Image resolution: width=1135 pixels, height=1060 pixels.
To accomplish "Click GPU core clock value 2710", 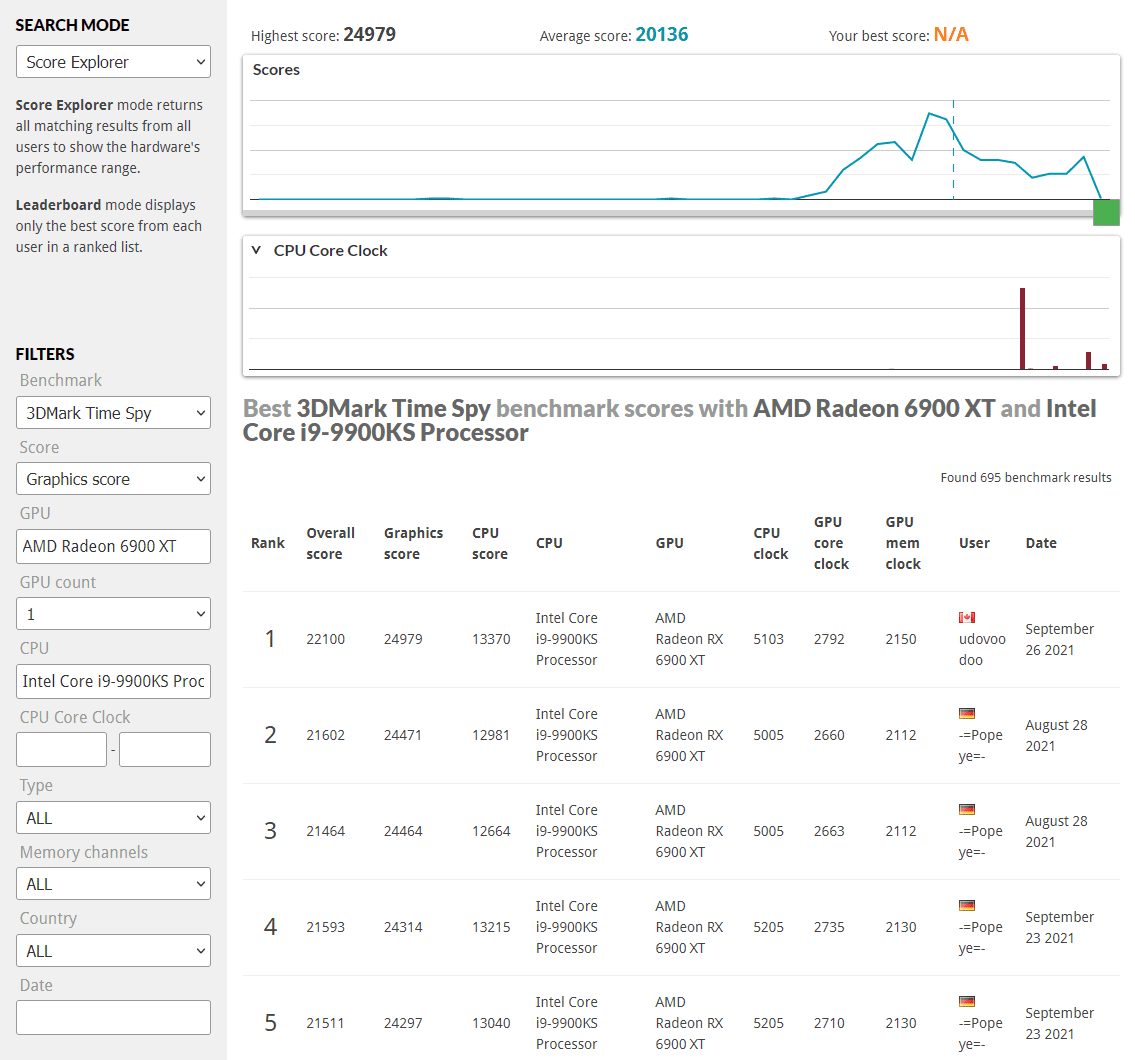I will click(830, 1023).
